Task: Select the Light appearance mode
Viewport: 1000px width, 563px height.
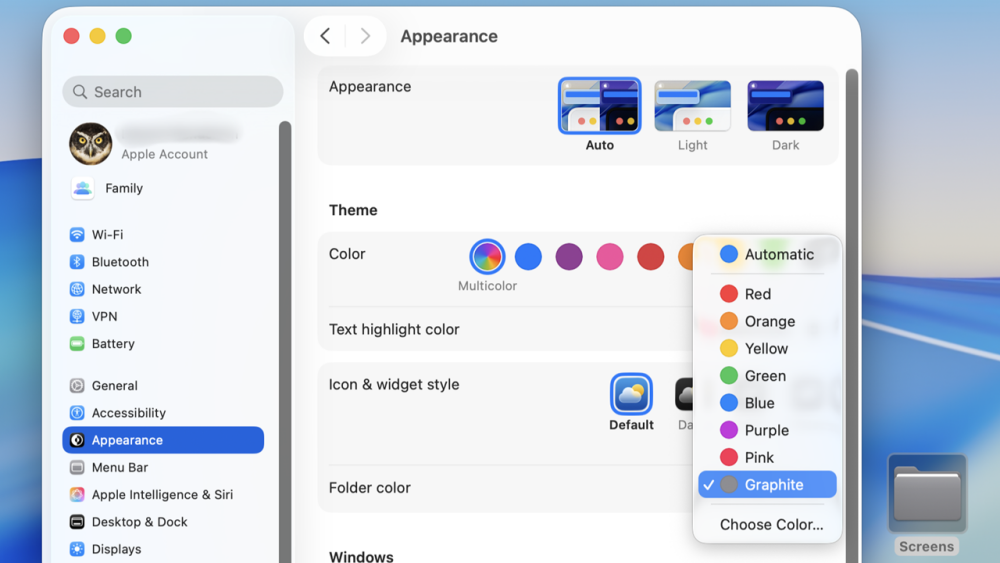Action: 692,107
